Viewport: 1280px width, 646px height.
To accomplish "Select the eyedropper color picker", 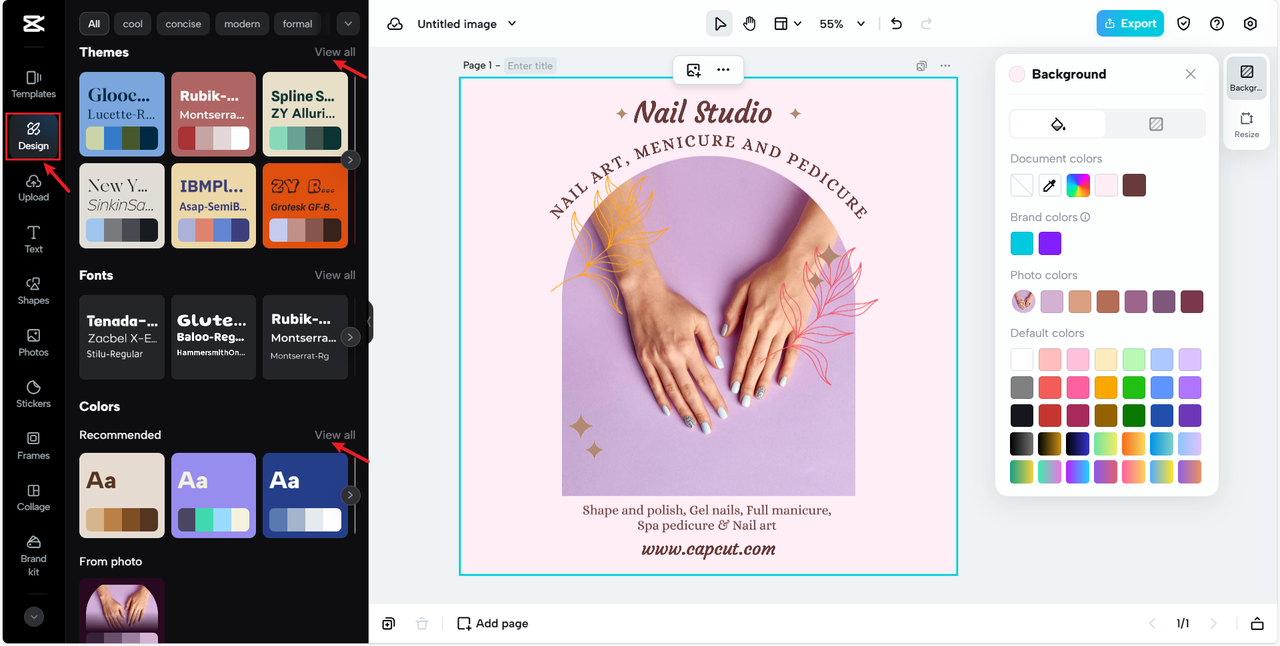I will click(1050, 185).
